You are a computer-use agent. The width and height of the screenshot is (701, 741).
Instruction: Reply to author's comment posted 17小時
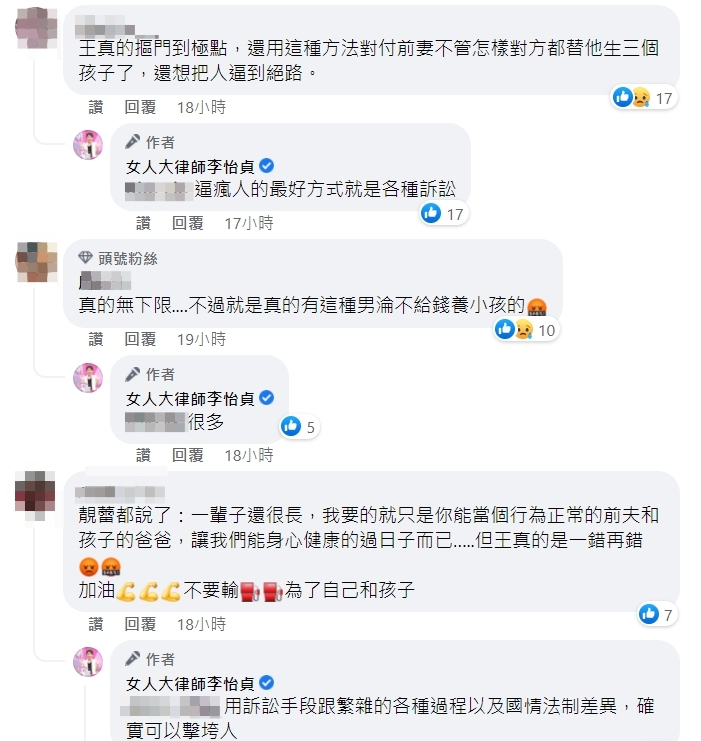click(187, 223)
